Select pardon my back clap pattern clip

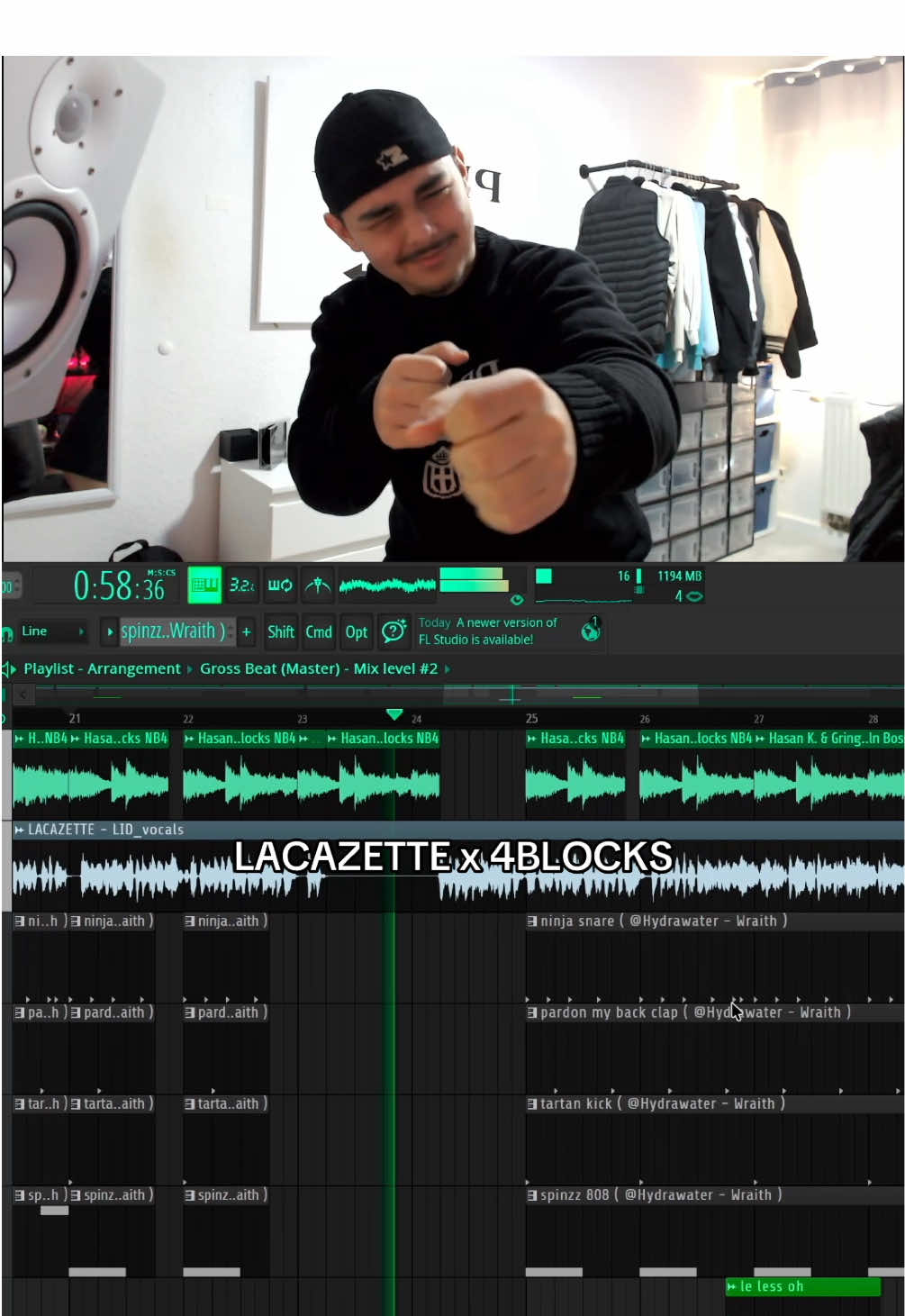point(695,1012)
